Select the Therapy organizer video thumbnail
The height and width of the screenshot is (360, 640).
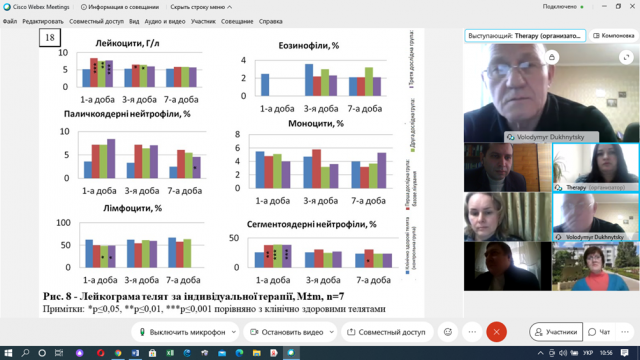(596, 167)
